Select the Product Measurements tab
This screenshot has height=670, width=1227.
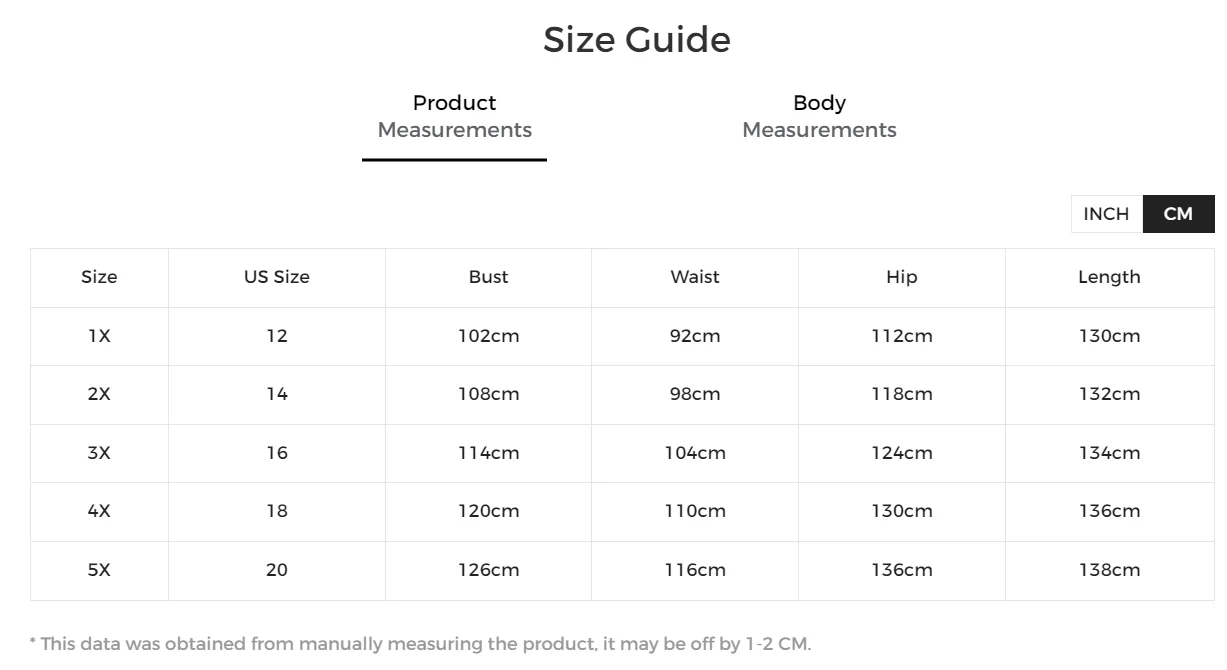point(454,117)
